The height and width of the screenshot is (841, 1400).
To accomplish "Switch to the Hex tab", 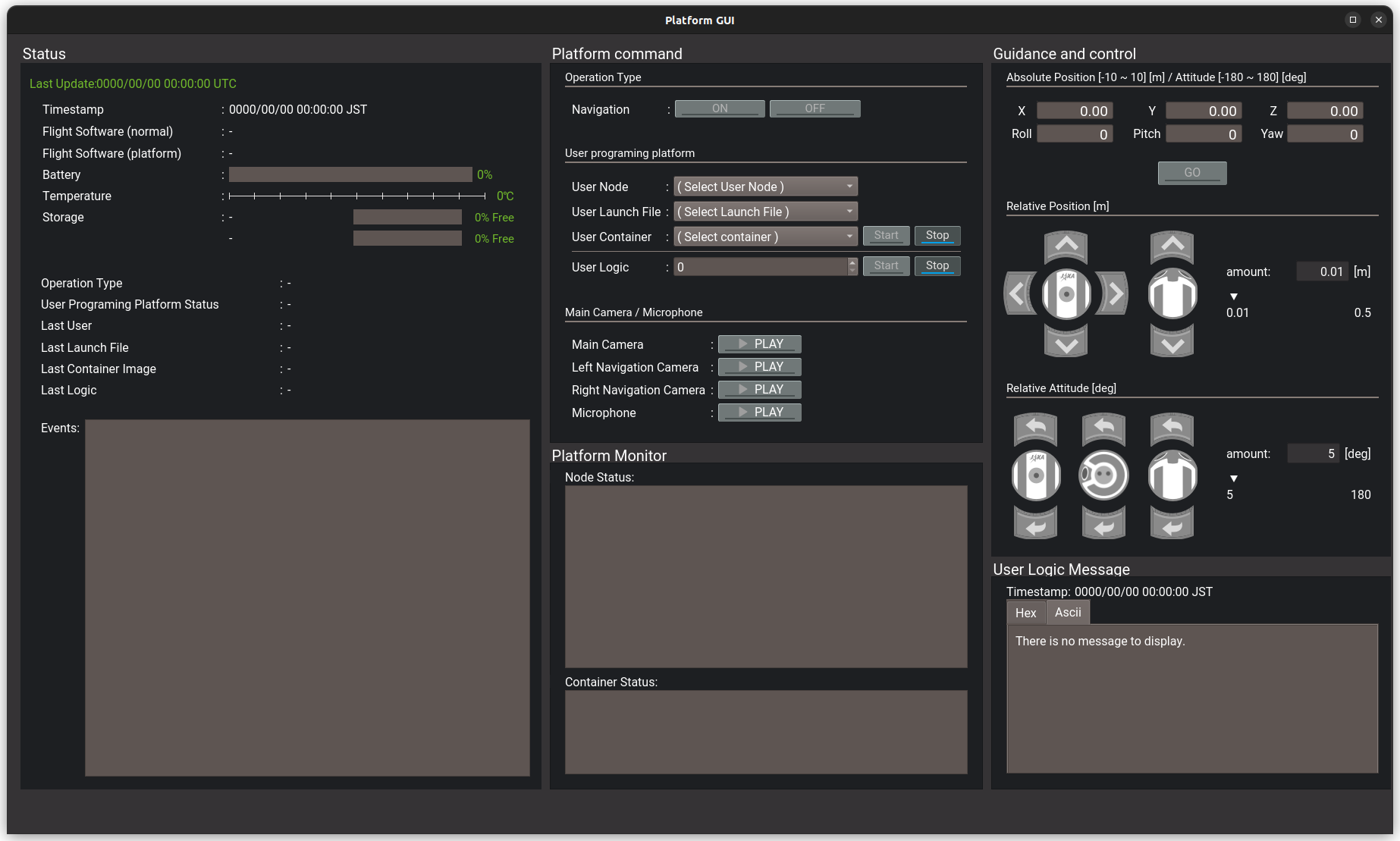I will (x=1025, y=612).
